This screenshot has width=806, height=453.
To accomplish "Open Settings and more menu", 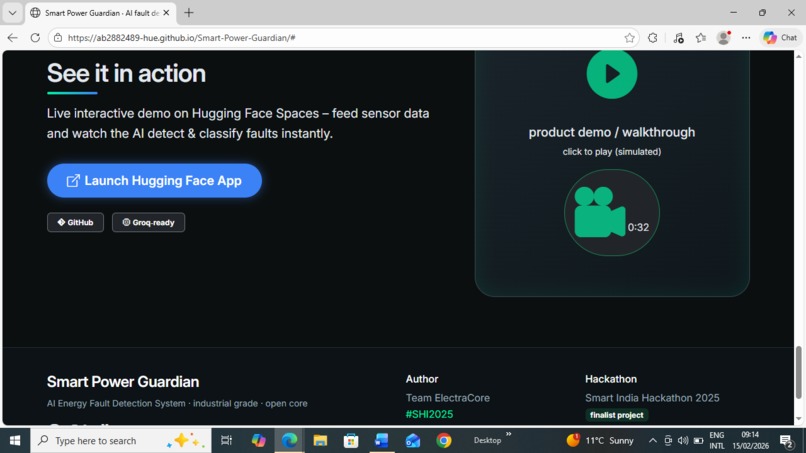I will point(746,38).
